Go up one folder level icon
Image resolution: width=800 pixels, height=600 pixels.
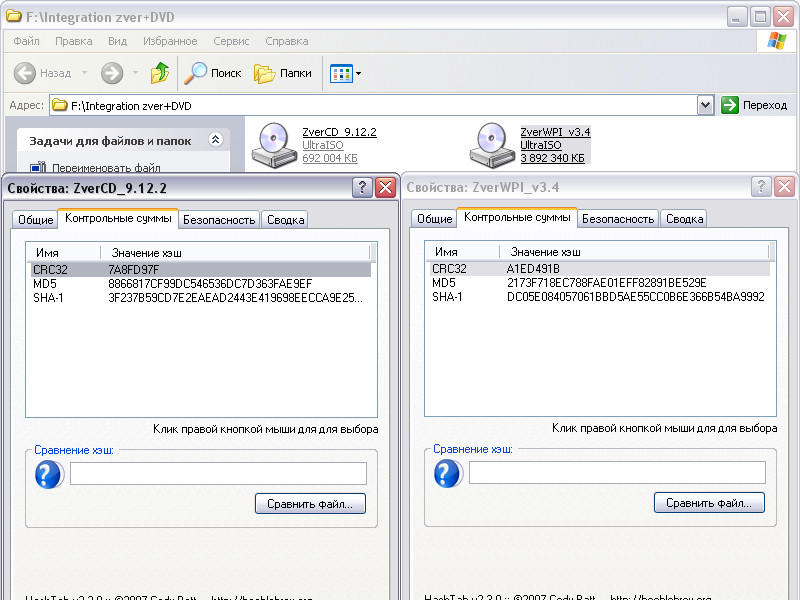tap(160, 73)
